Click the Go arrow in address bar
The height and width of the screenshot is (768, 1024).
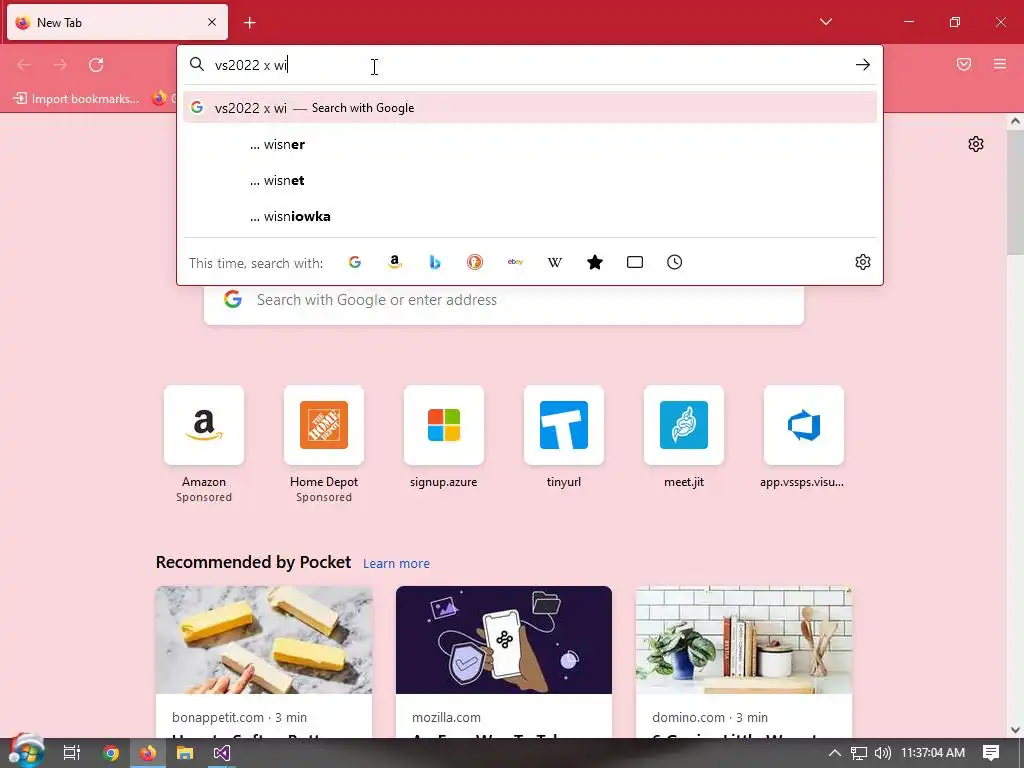click(863, 65)
